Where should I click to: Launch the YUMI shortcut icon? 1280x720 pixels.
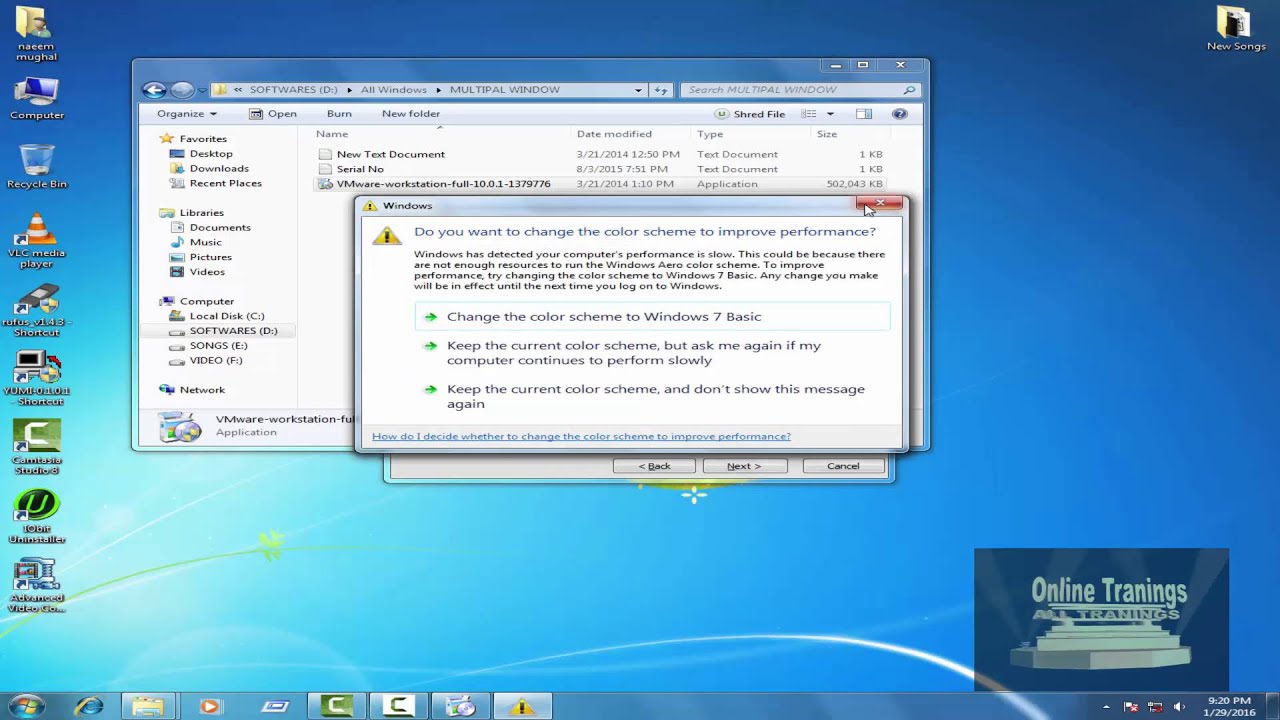[x=37, y=379]
